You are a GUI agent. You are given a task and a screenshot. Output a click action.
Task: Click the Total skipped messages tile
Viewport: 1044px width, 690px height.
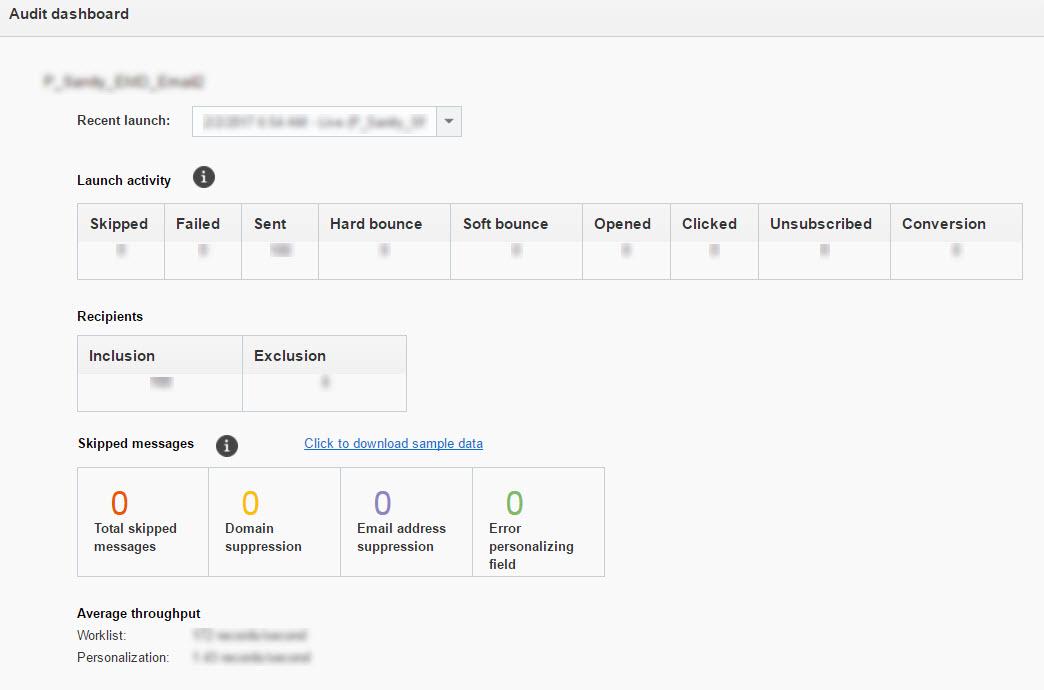pyautogui.click(x=142, y=522)
